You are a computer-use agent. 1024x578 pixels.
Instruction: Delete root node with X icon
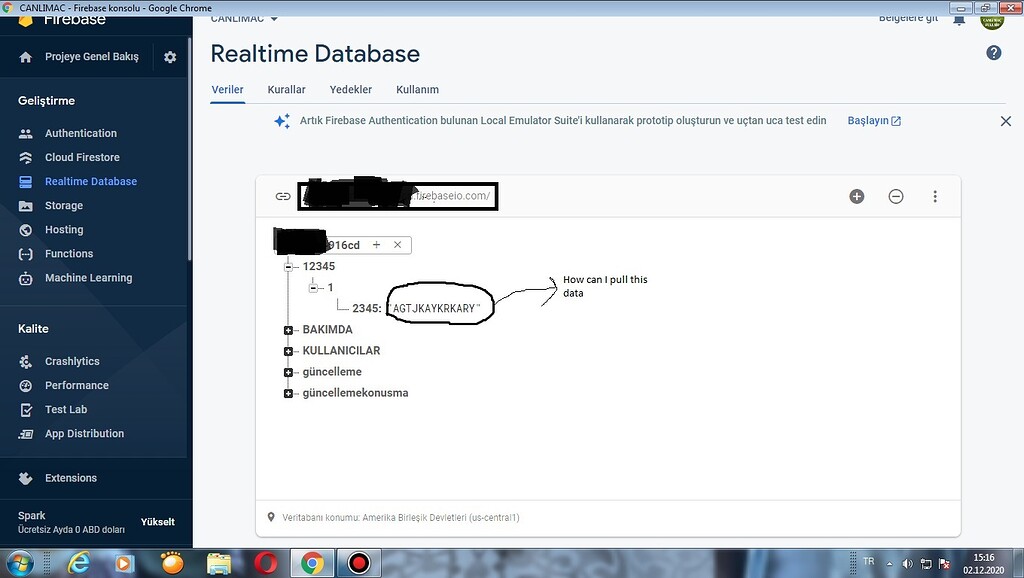(397, 245)
